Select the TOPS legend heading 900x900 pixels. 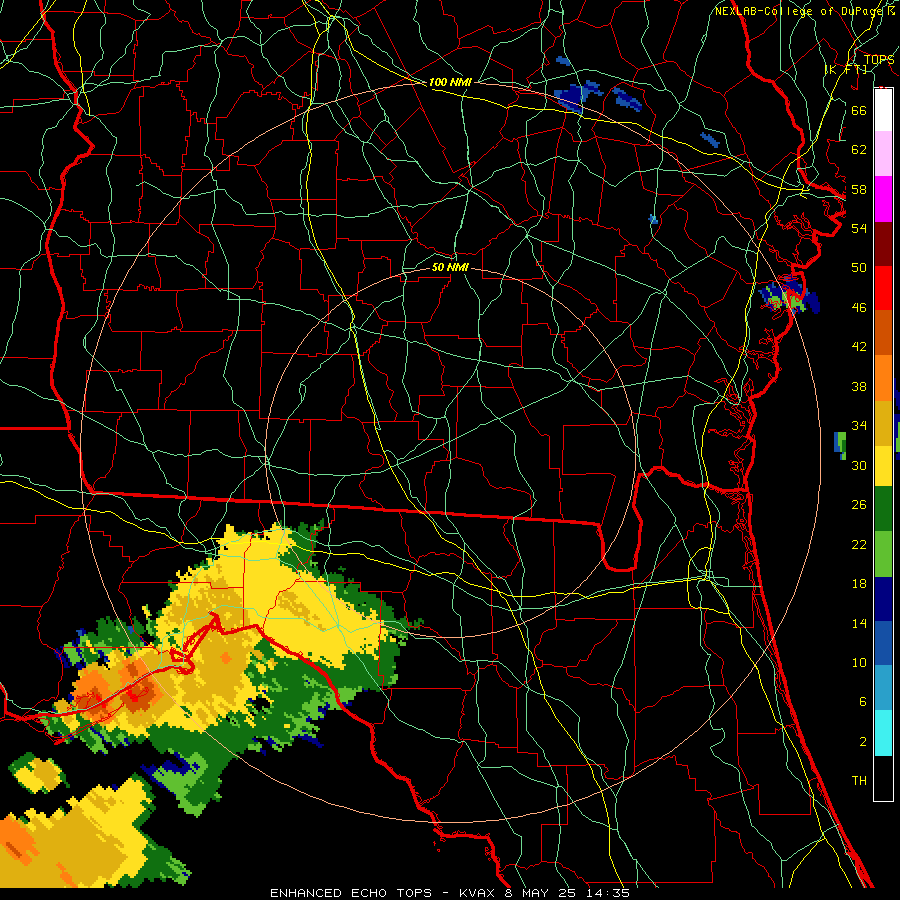[879, 59]
